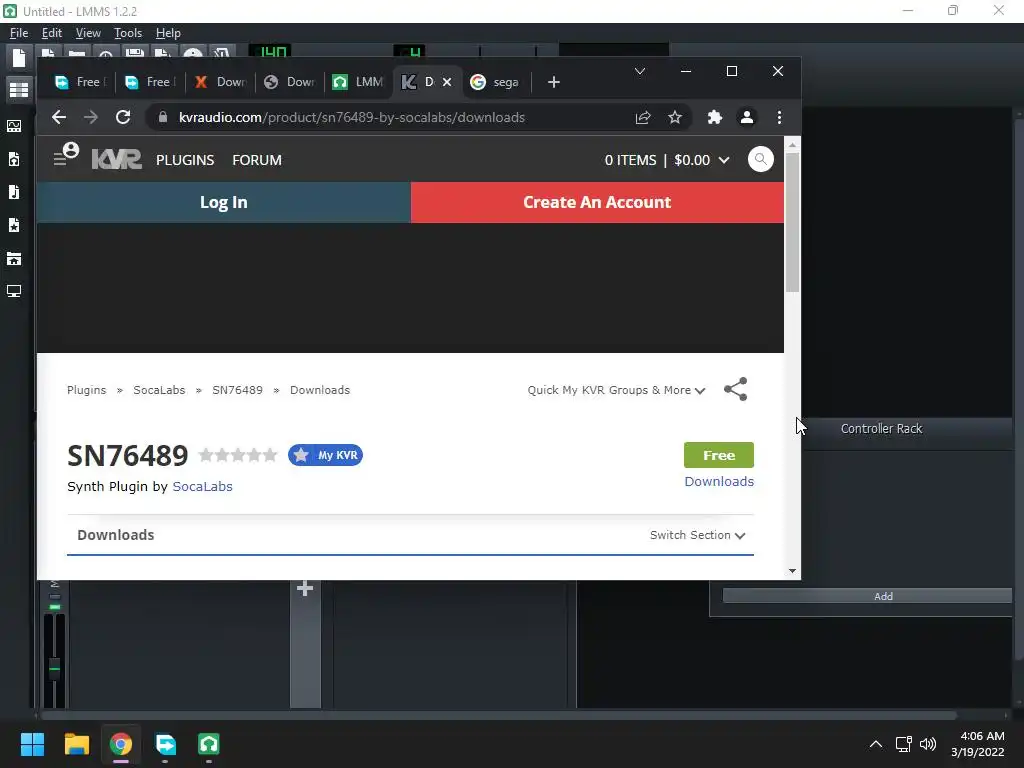Switch to X icon Down tab
The image size is (1024, 768).
click(x=220, y=82)
